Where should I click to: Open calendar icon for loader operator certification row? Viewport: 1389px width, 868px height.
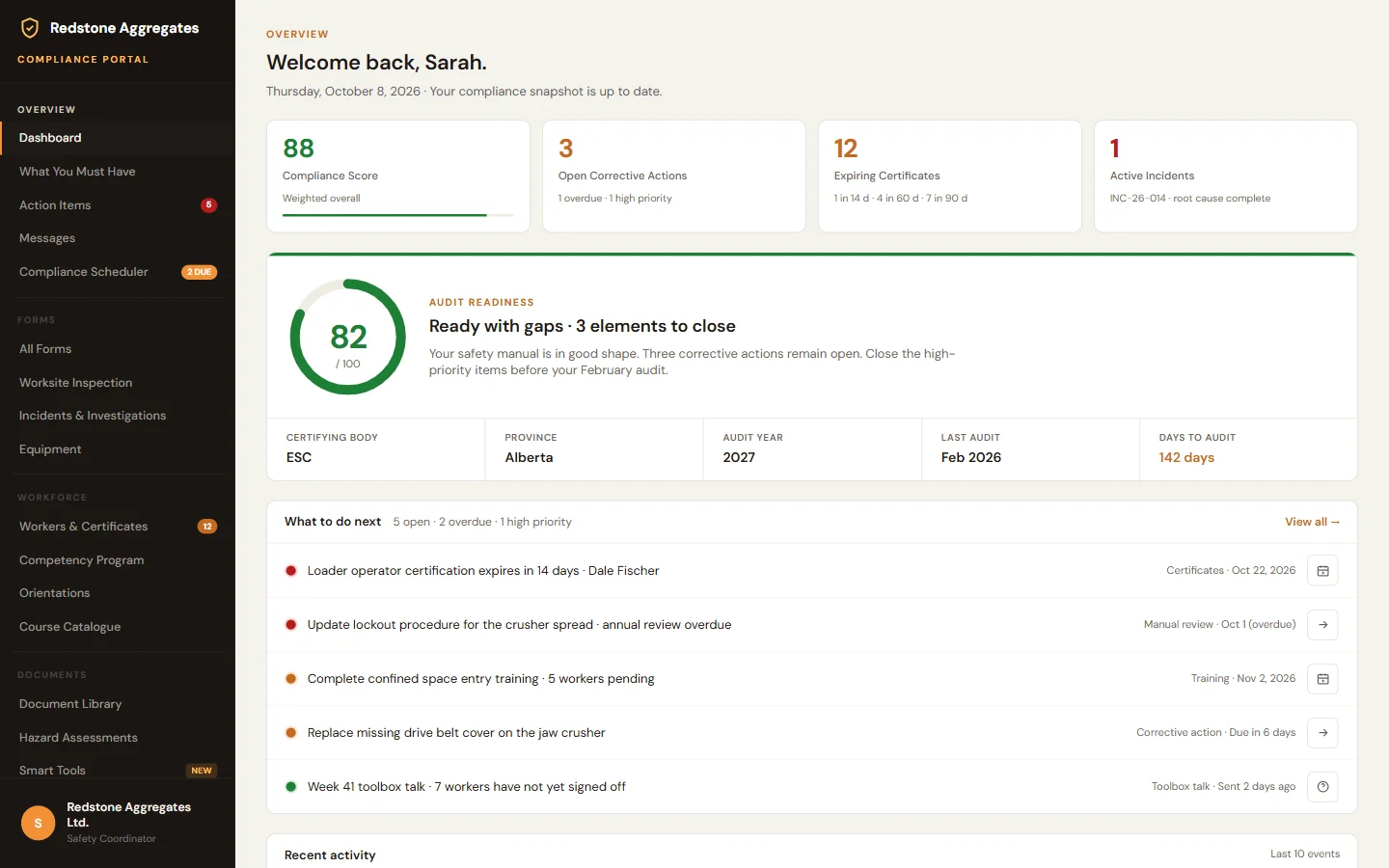pos(1322,571)
